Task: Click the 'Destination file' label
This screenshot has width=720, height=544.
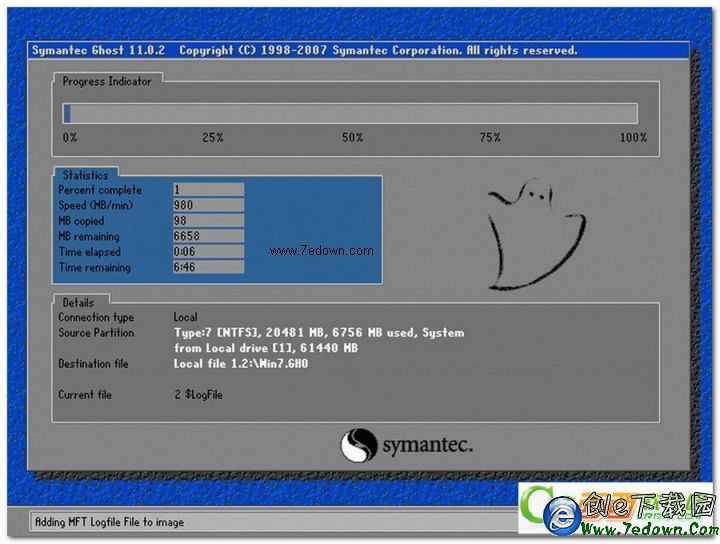Action: point(93,364)
